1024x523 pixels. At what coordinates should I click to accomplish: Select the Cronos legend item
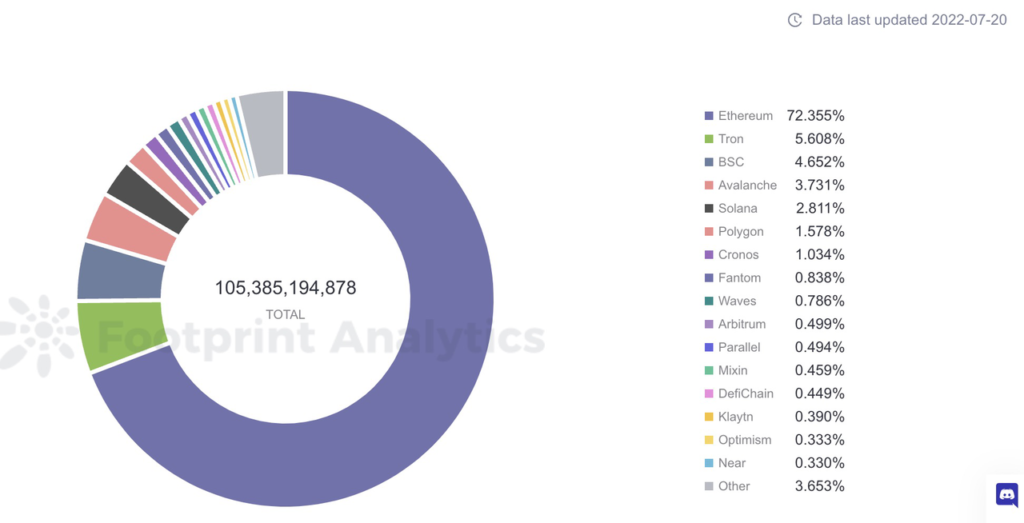click(775, 255)
